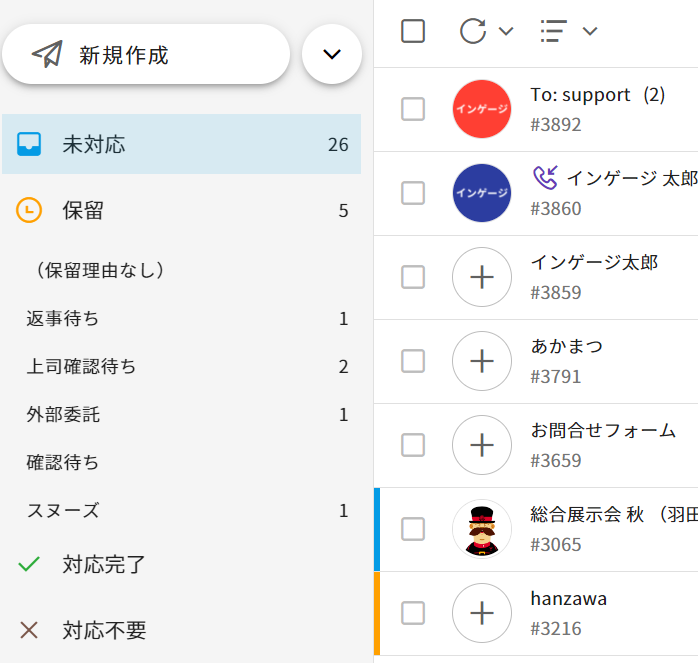Click the plus avatar beside インゲージ太郎 #3859

[x=482, y=277]
